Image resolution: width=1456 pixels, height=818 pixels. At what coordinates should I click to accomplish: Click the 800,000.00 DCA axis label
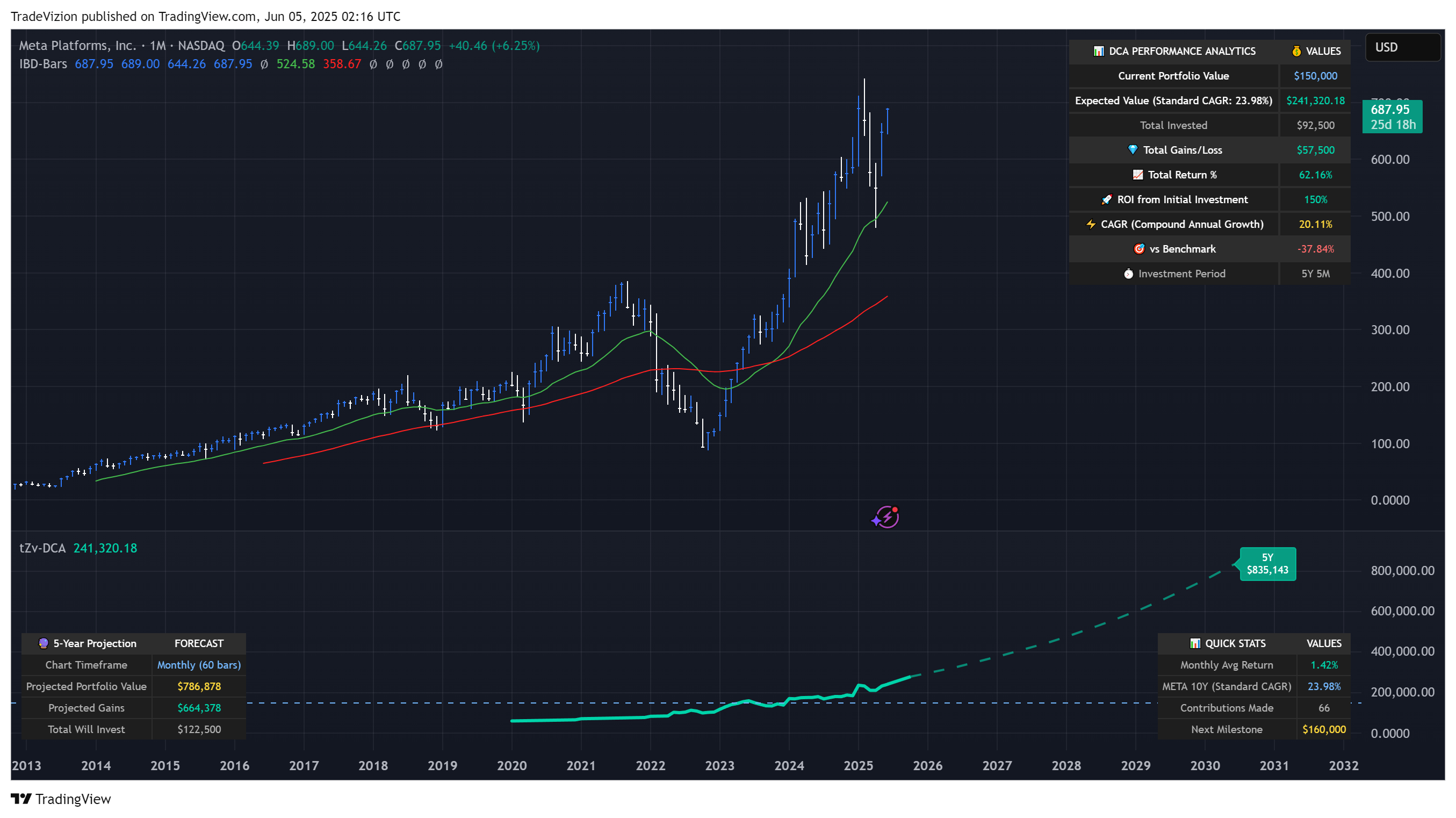1402,570
